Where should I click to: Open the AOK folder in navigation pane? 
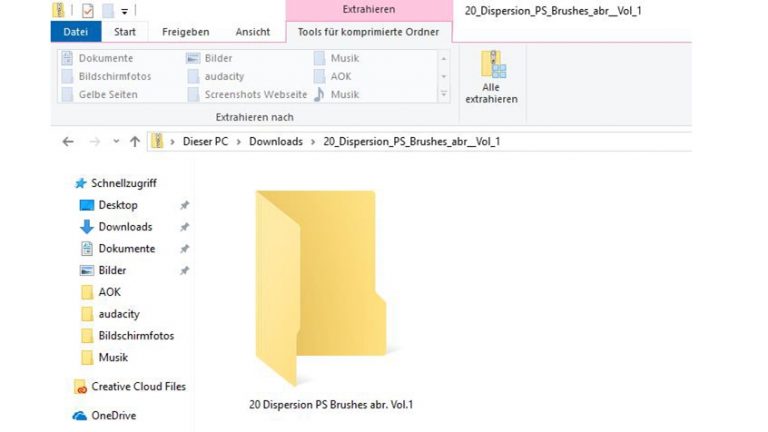(109, 292)
